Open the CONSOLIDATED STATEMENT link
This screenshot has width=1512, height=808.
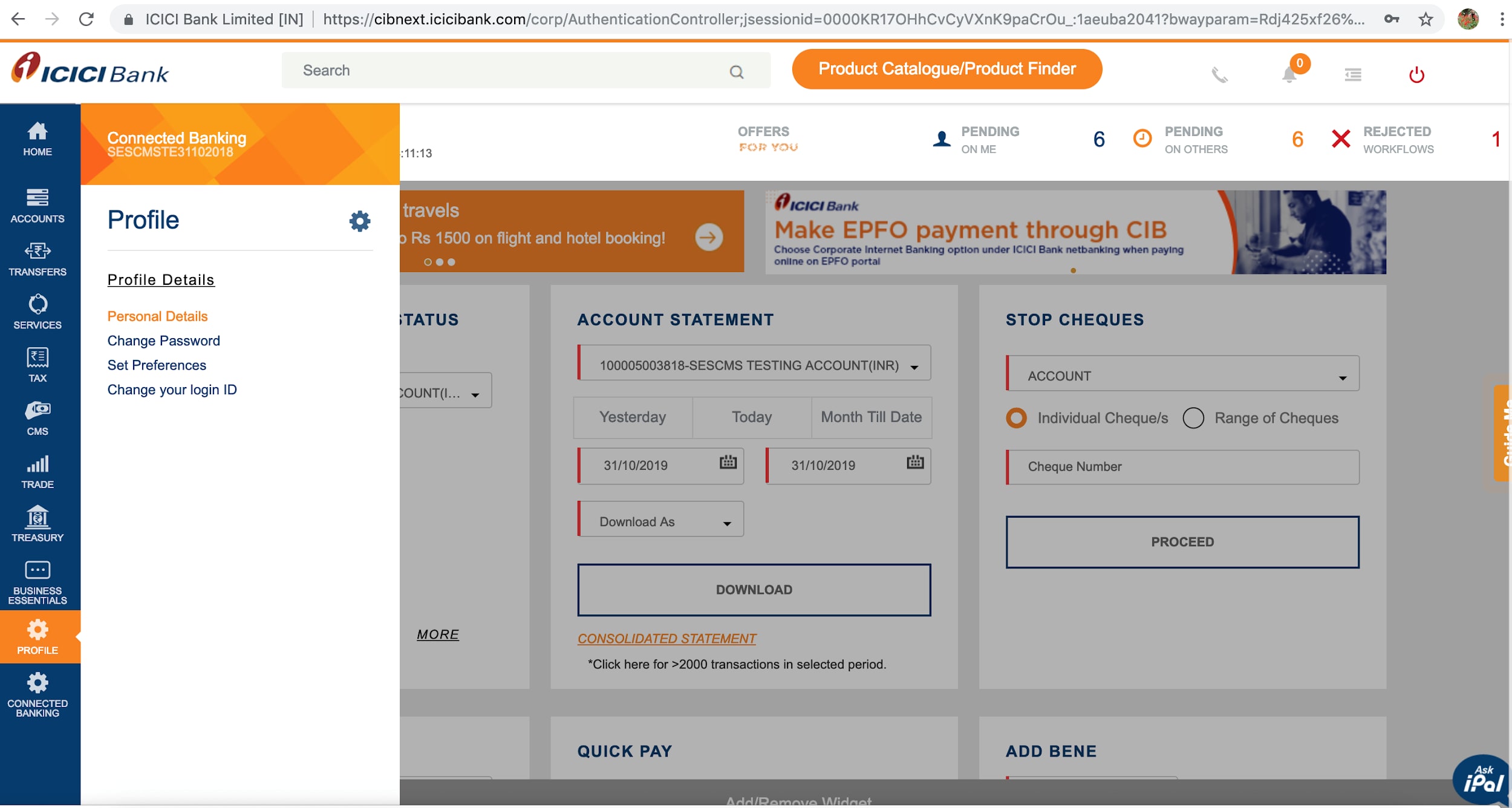click(x=666, y=639)
